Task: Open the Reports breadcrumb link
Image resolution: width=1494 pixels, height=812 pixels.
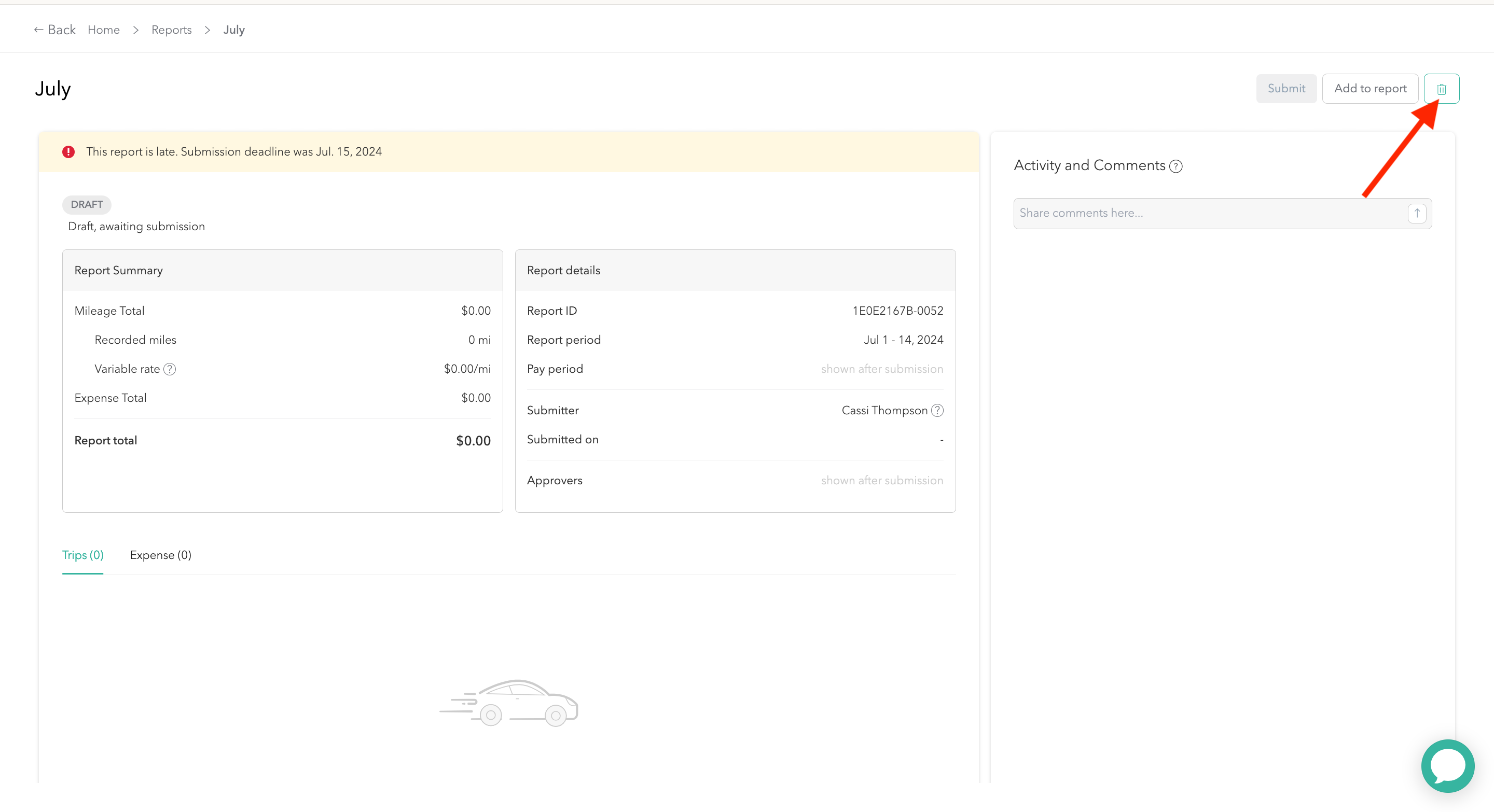Action: coord(171,30)
